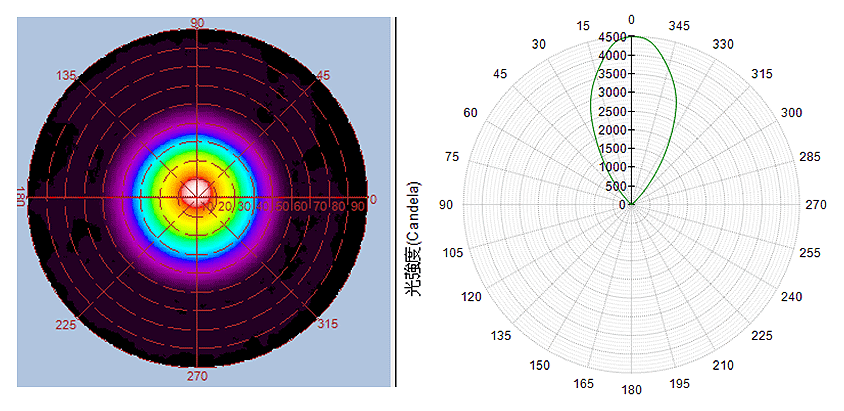844x411 pixels.
Task: Click the 3000 radial tick on polar chart
Action: (x=612, y=93)
